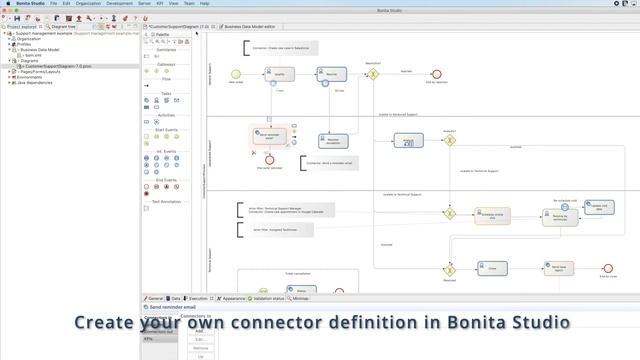Select the KPIs section in Execution panel
The width and height of the screenshot is (640, 360).
(x=160, y=339)
